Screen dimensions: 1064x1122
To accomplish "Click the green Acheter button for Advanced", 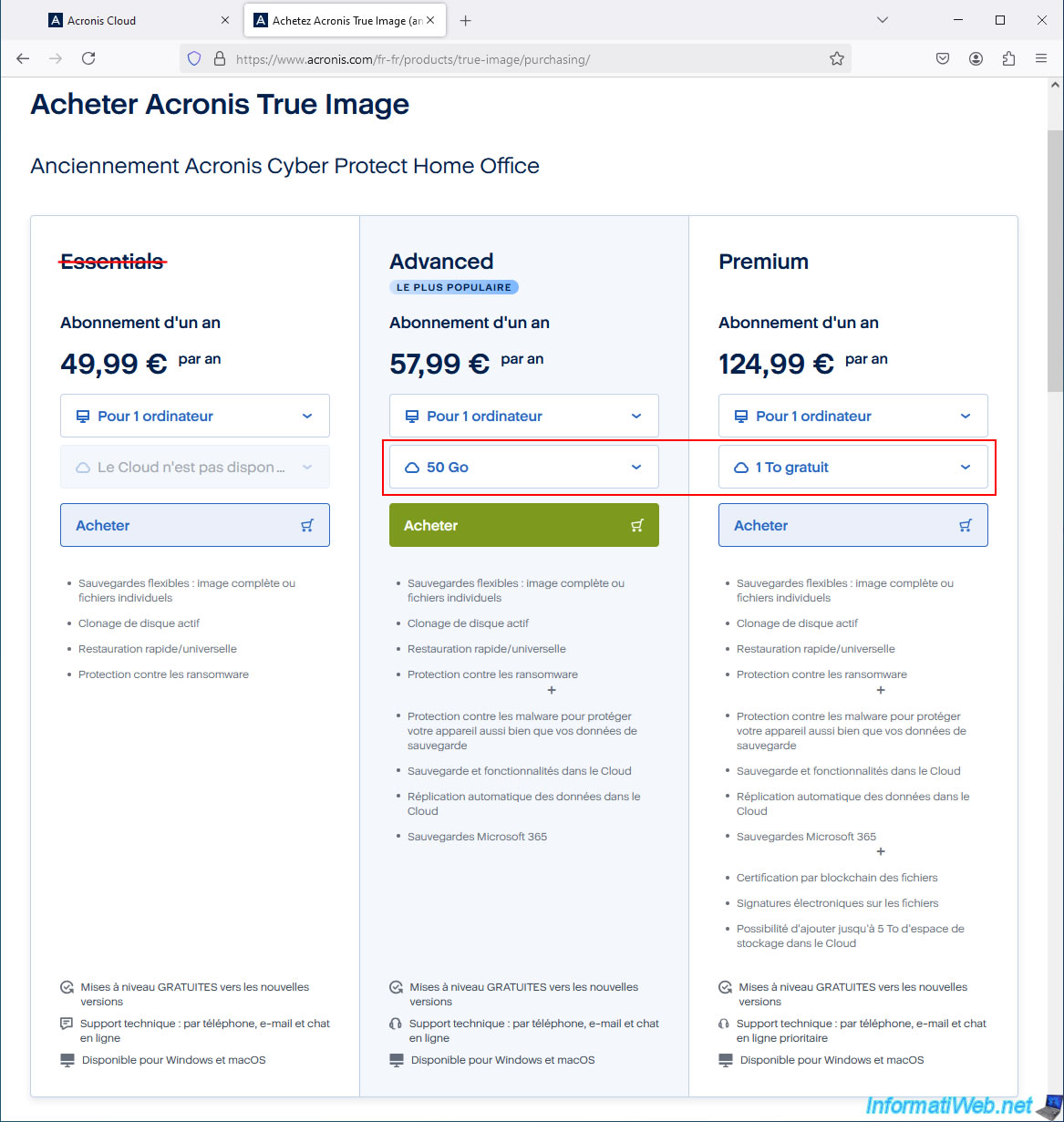I will 523,525.
